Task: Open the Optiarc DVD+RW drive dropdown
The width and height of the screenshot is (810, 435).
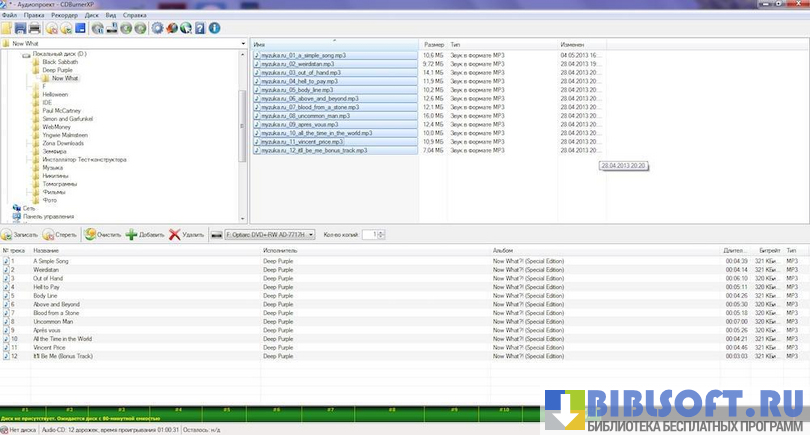Action: 310,234
